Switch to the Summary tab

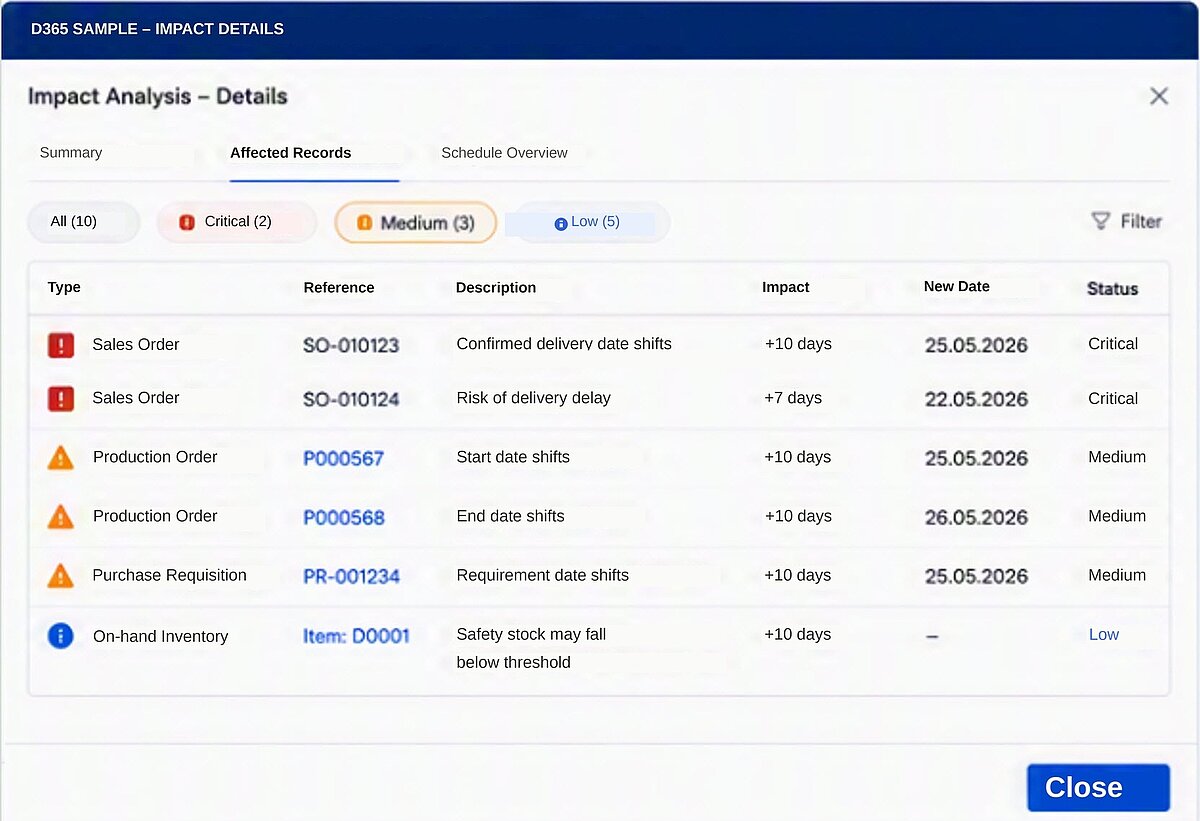tap(71, 153)
